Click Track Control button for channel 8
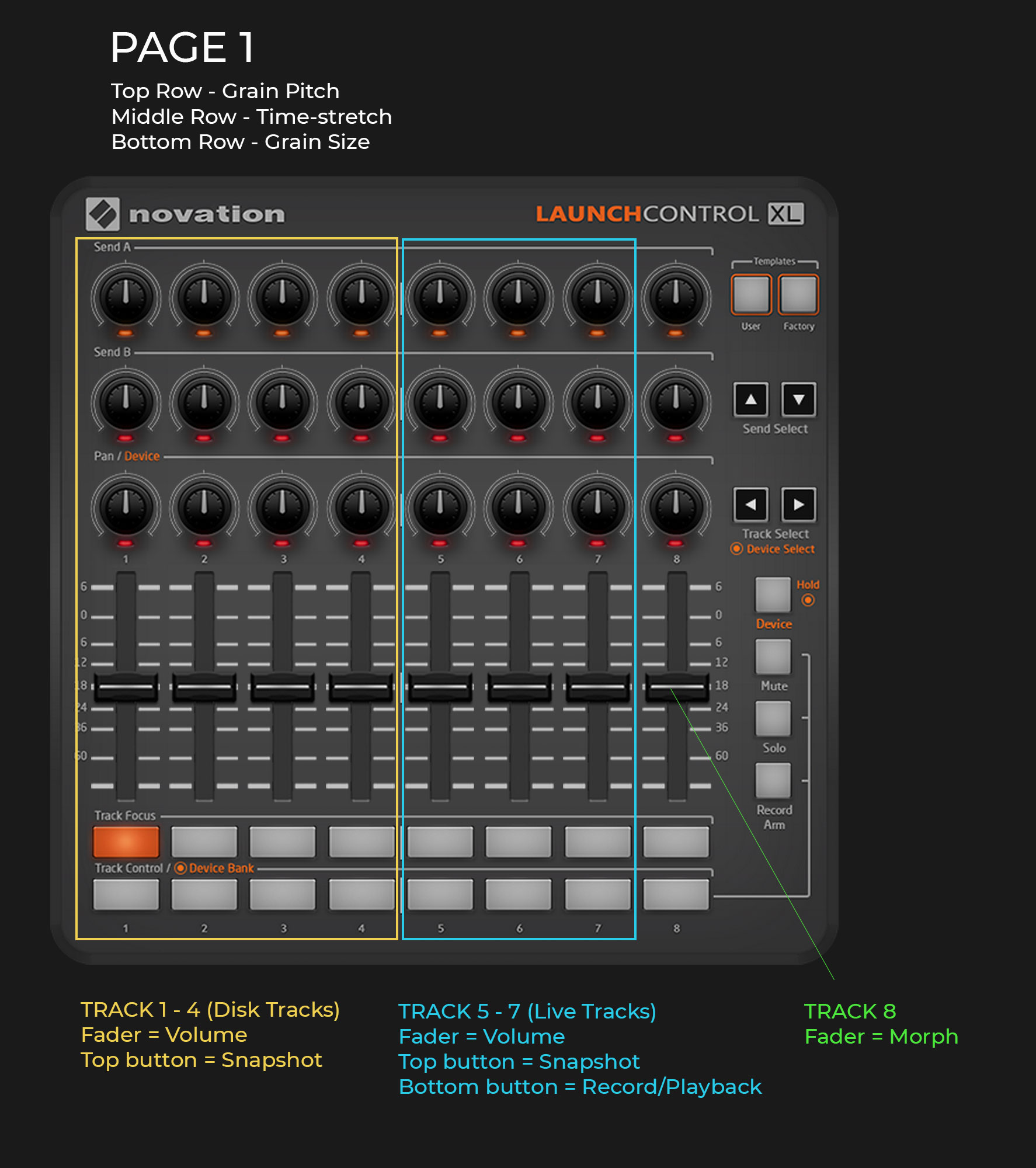The width and height of the screenshot is (1036, 1168). (676, 894)
